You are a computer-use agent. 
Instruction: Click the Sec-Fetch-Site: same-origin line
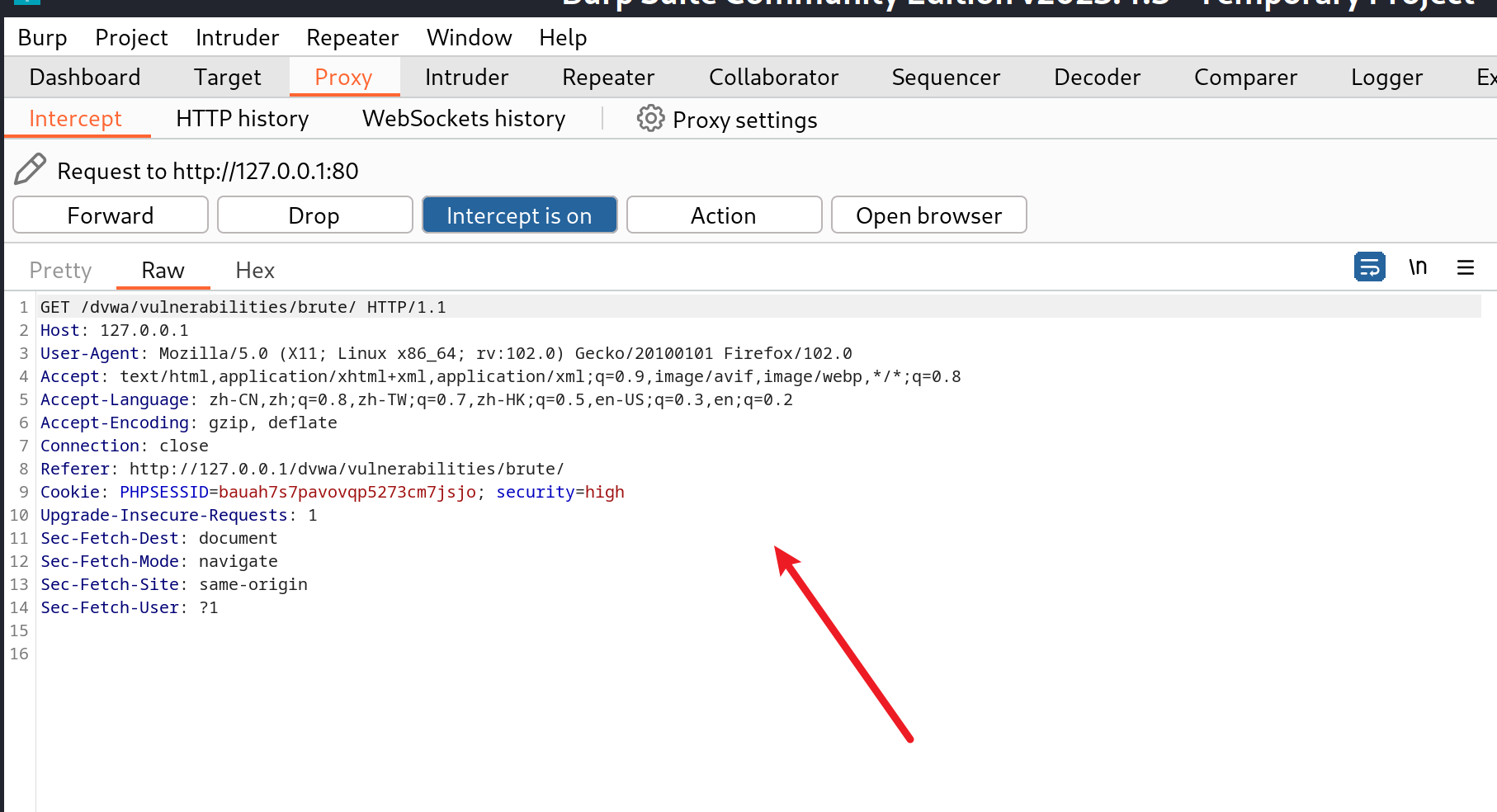click(x=174, y=584)
